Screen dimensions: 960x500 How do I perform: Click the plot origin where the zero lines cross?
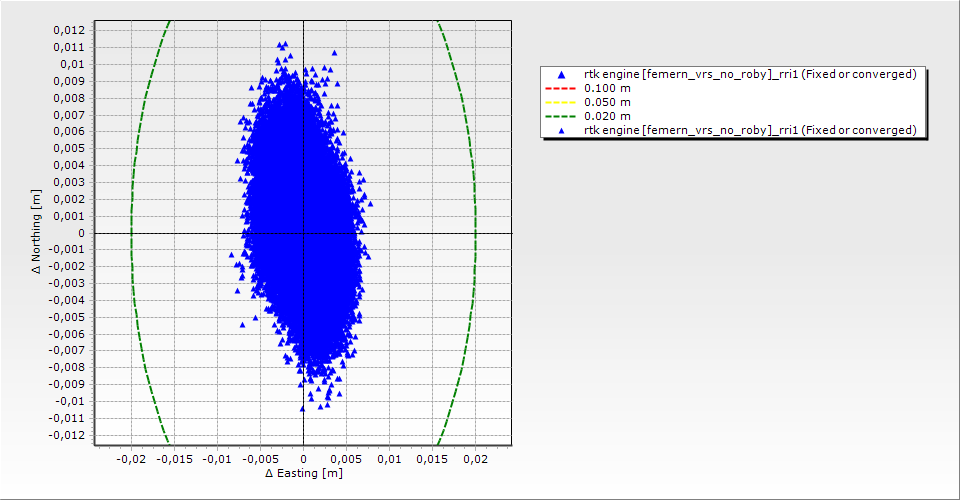point(303,233)
